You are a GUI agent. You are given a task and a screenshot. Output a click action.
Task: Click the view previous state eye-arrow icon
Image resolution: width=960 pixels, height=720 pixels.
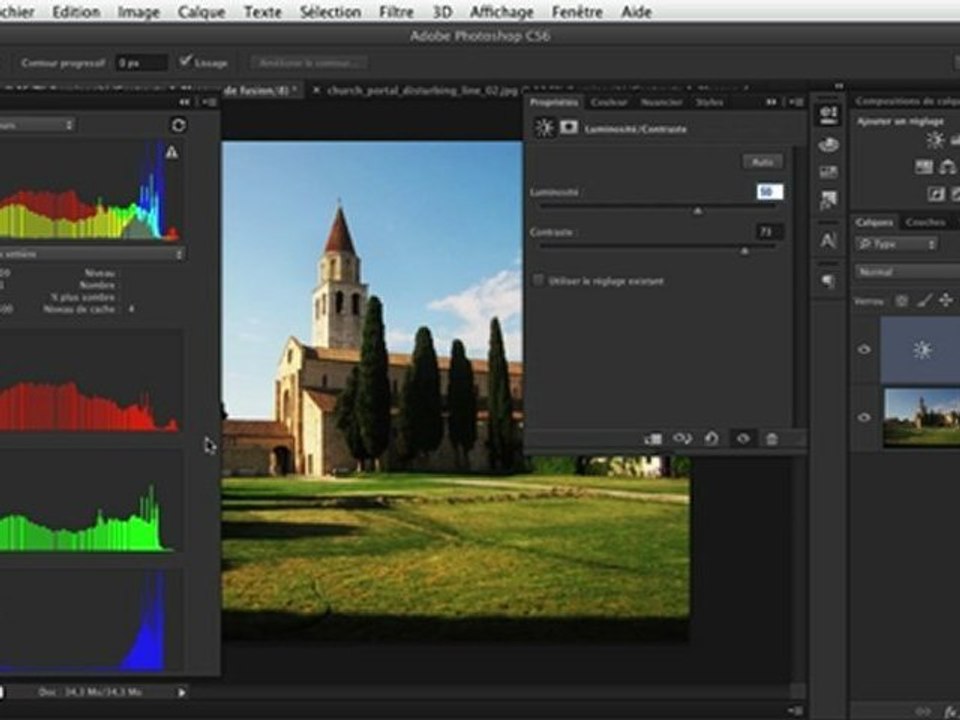coord(683,438)
